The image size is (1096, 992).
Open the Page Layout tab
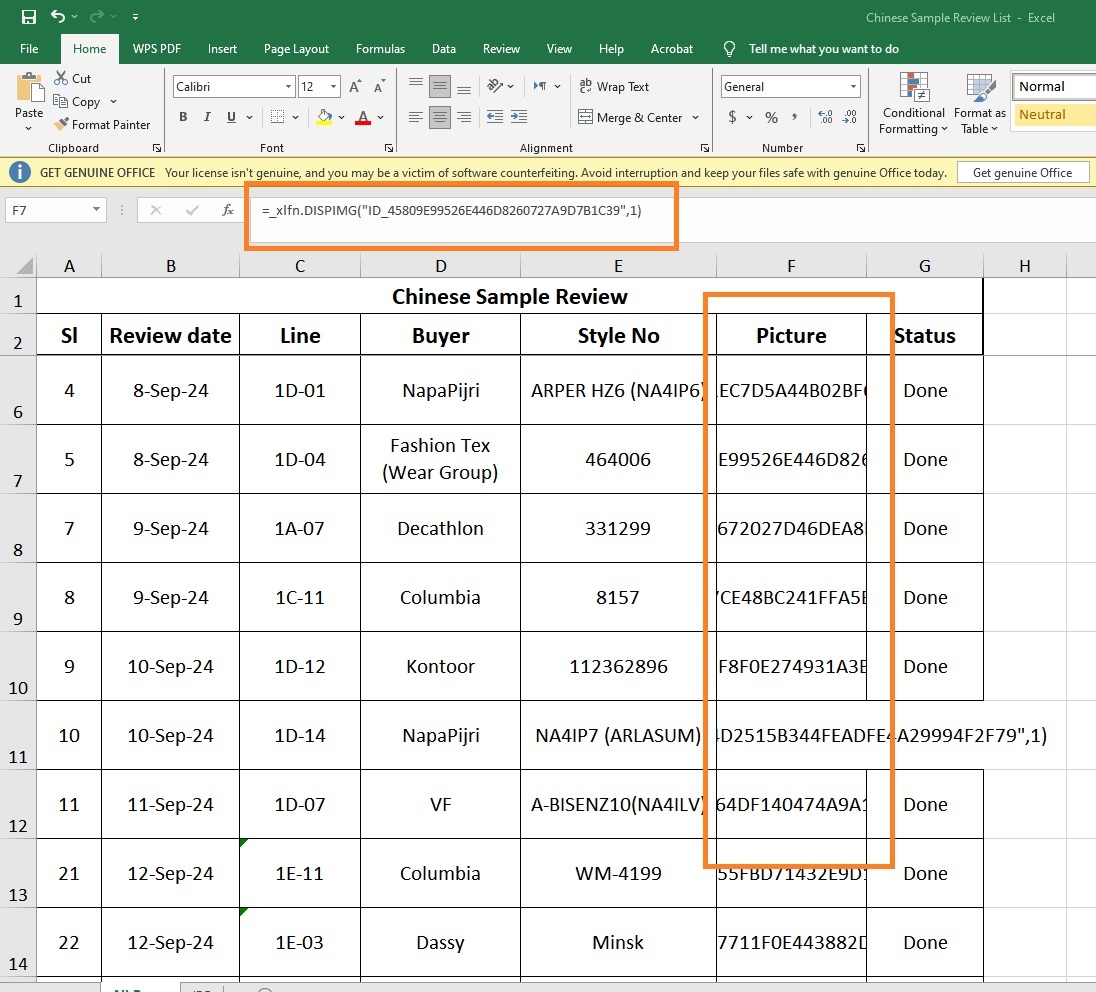(x=296, y=49)
